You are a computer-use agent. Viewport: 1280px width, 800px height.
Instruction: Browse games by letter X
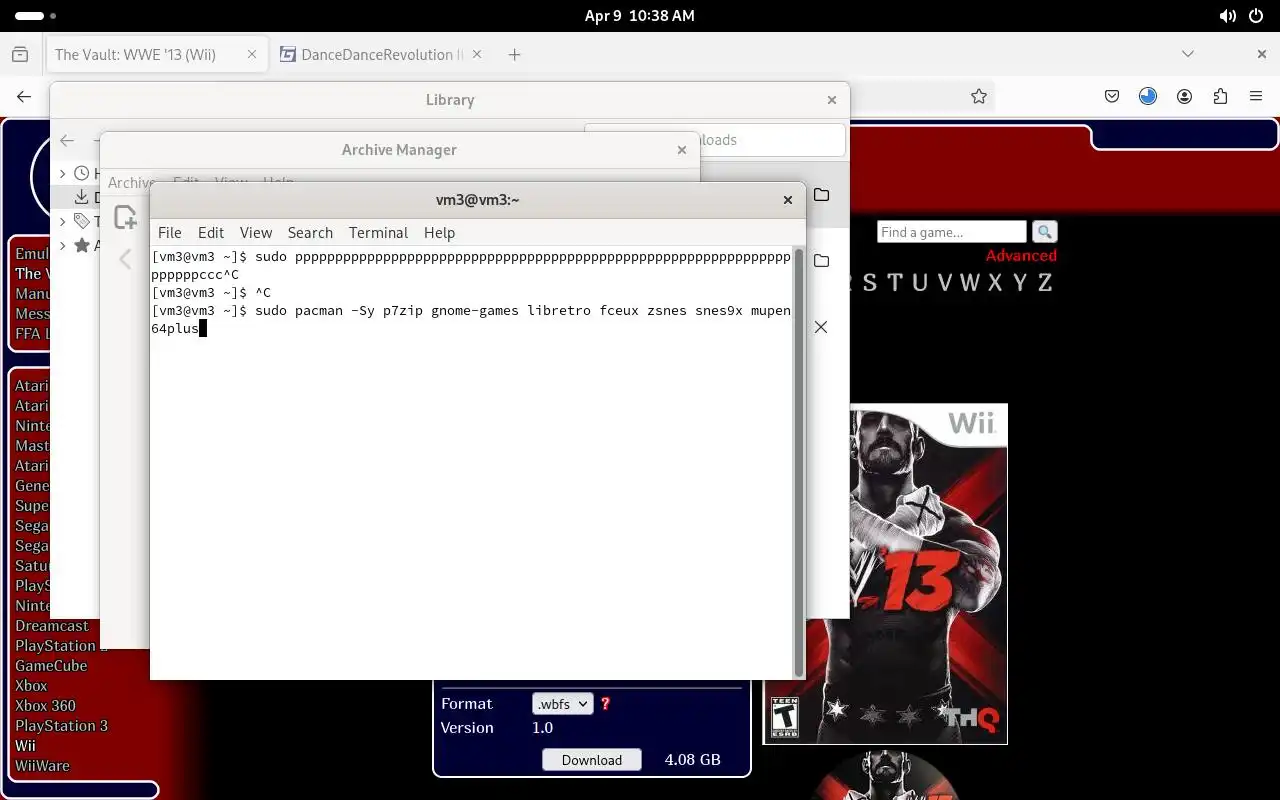[995, 283]
